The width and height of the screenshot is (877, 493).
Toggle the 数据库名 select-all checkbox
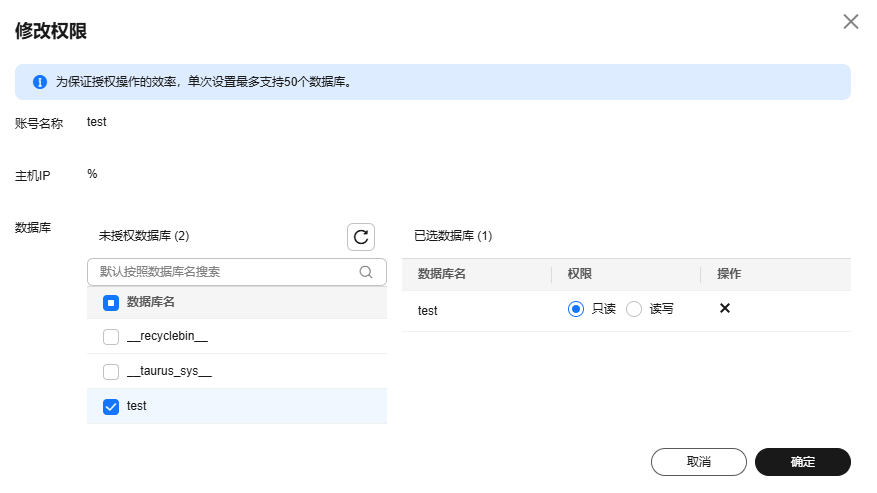coord(111,302)
